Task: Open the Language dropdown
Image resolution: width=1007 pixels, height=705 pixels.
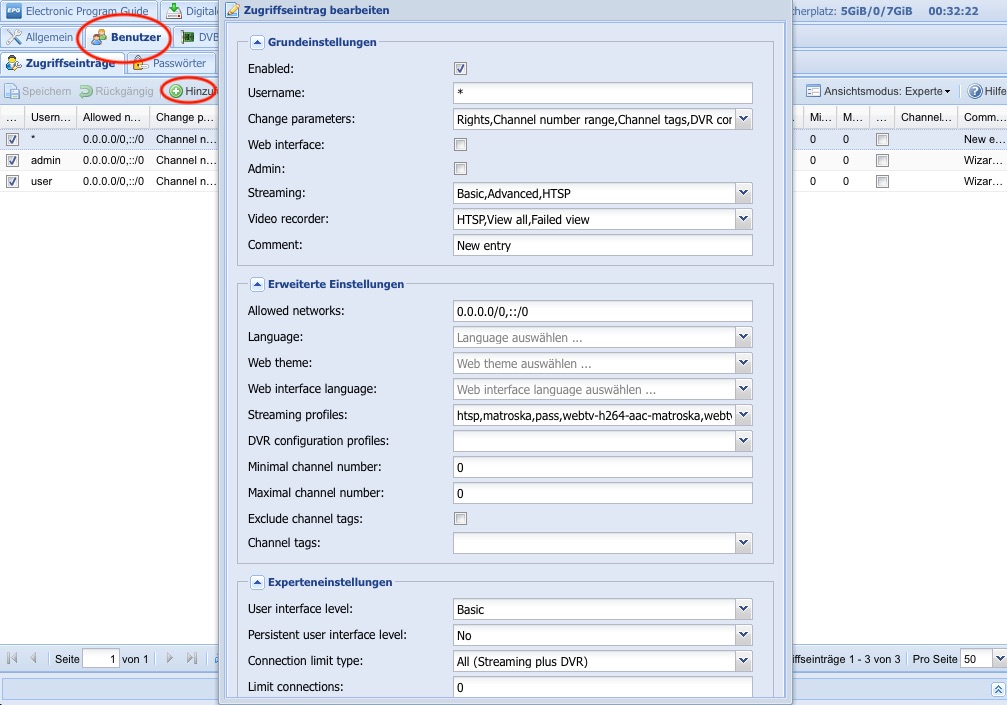Action: point(744,337)
